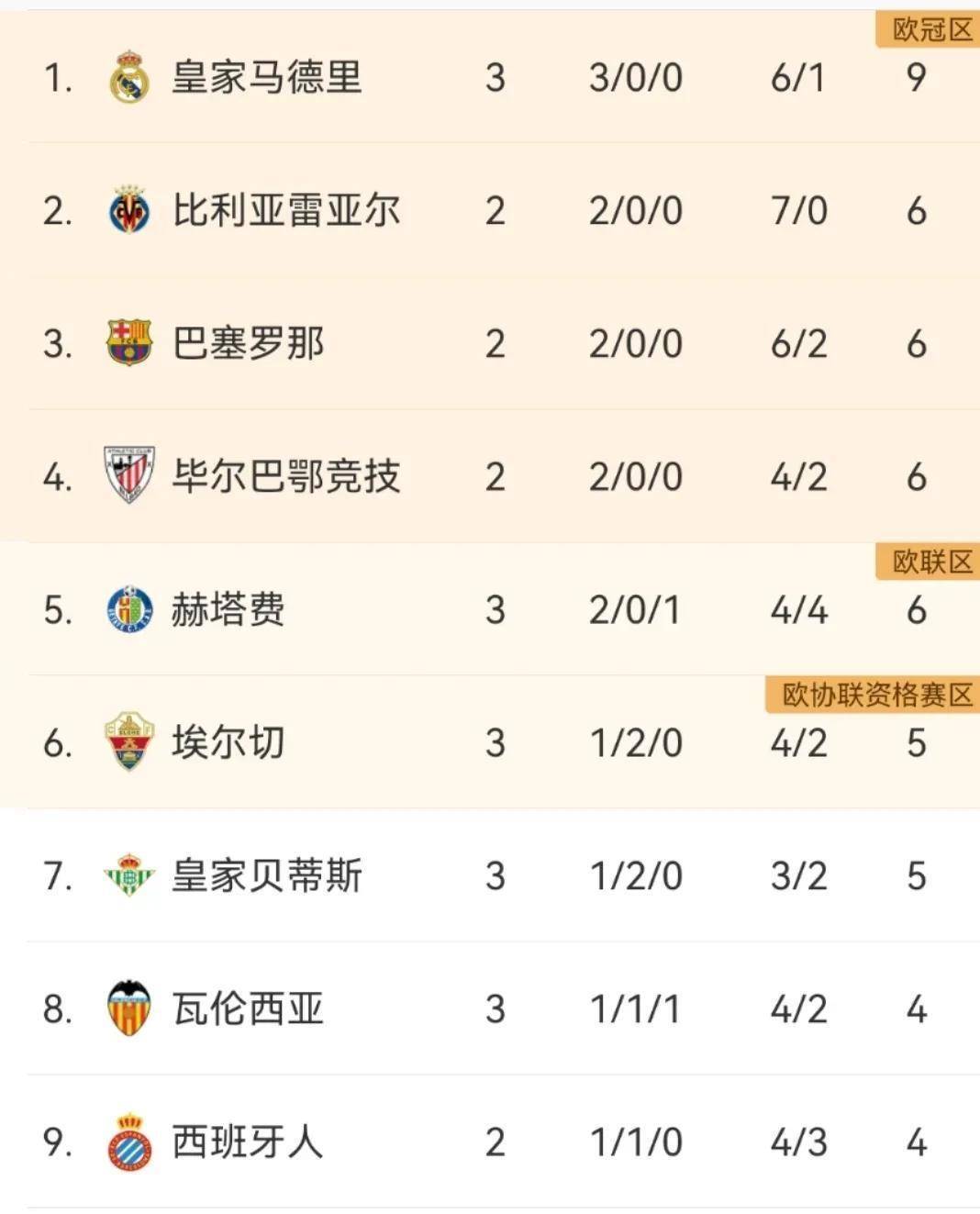980x1214 pixels.
Task: Click the Villarreal club crest
Action: click(x=129, y=210)
